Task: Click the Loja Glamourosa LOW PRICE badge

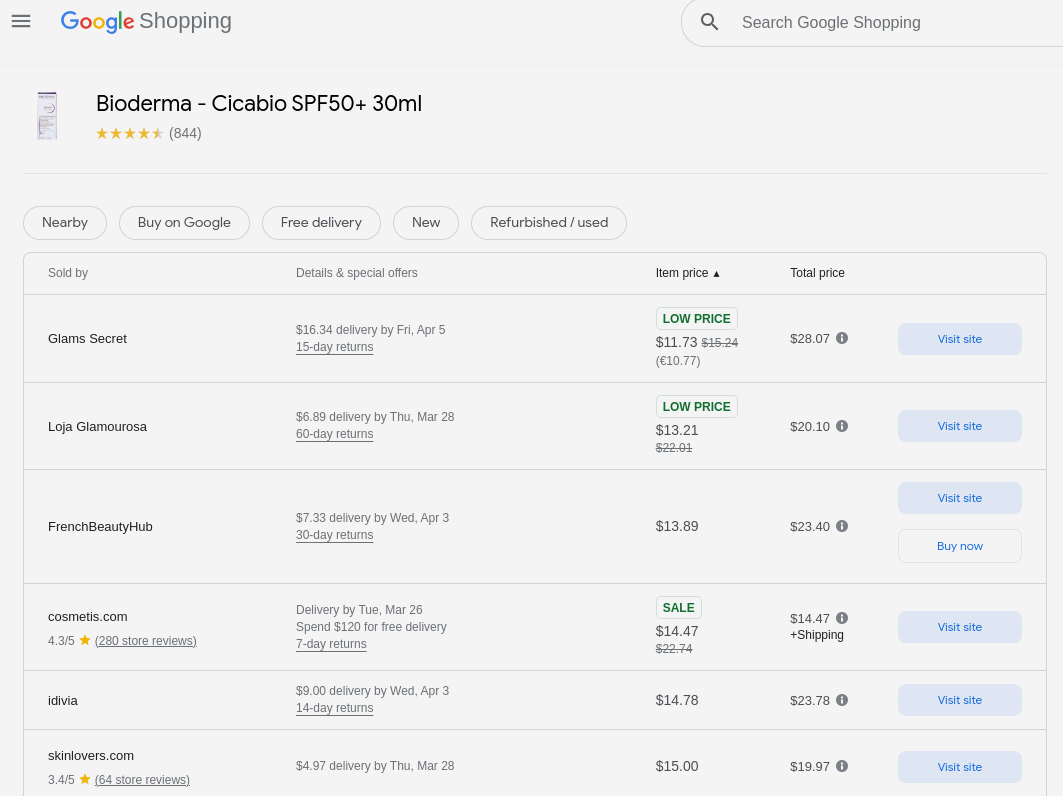Action: (x=696, y=407)
